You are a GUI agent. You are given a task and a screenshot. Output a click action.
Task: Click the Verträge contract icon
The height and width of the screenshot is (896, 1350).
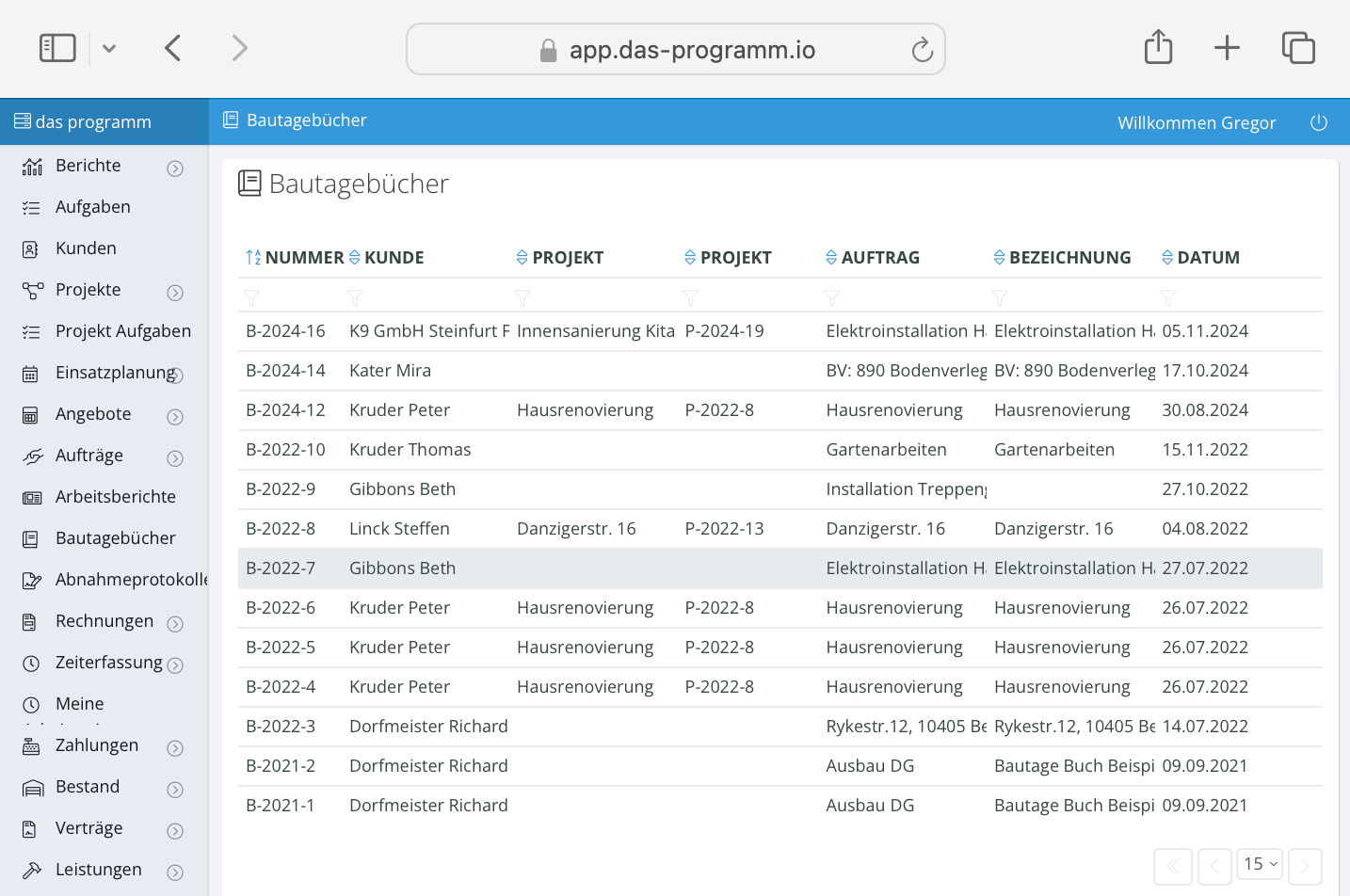[29, 829]
